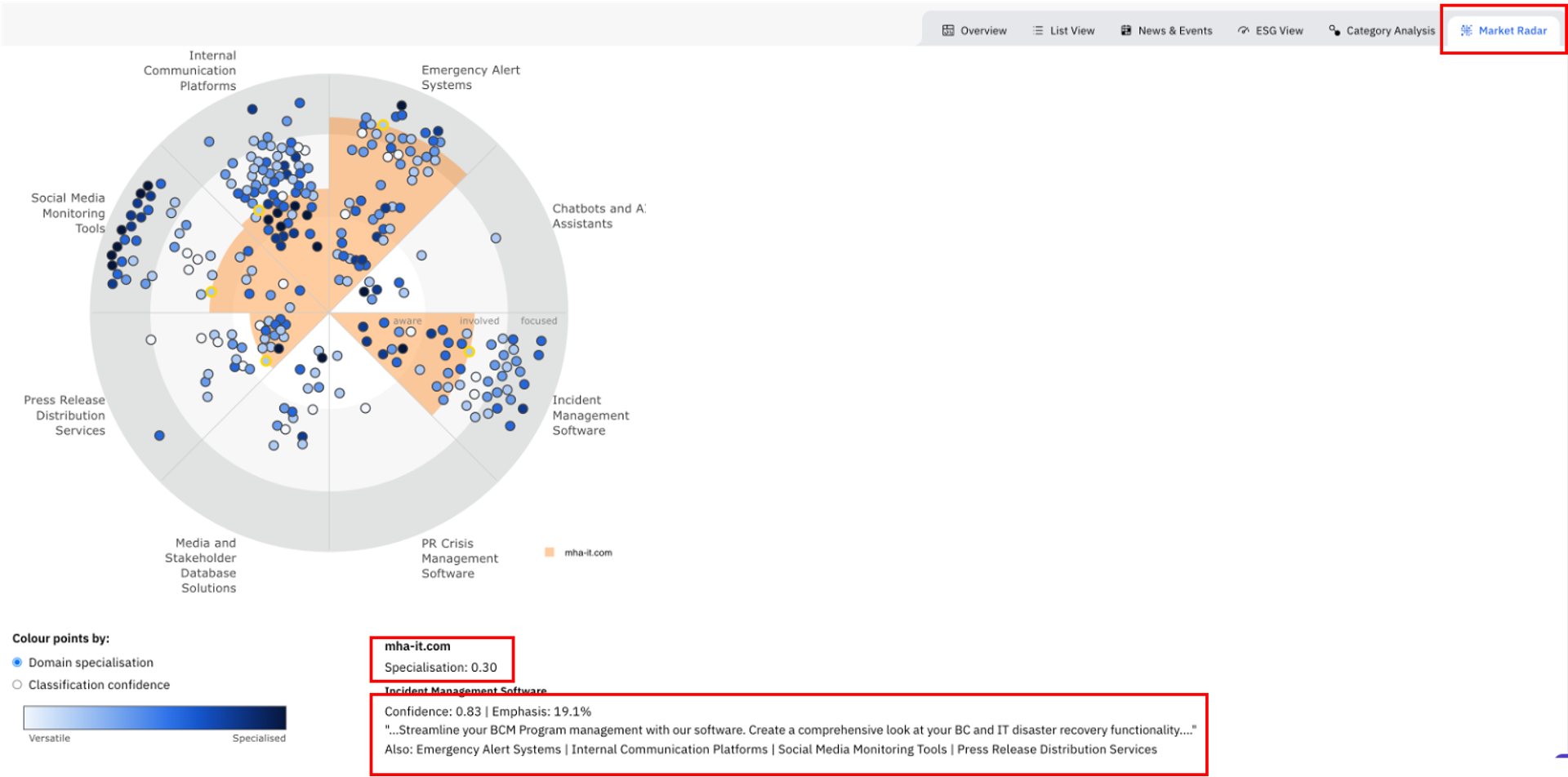
Task: Open the List View tab
Action: click(x=1071, y=31)
